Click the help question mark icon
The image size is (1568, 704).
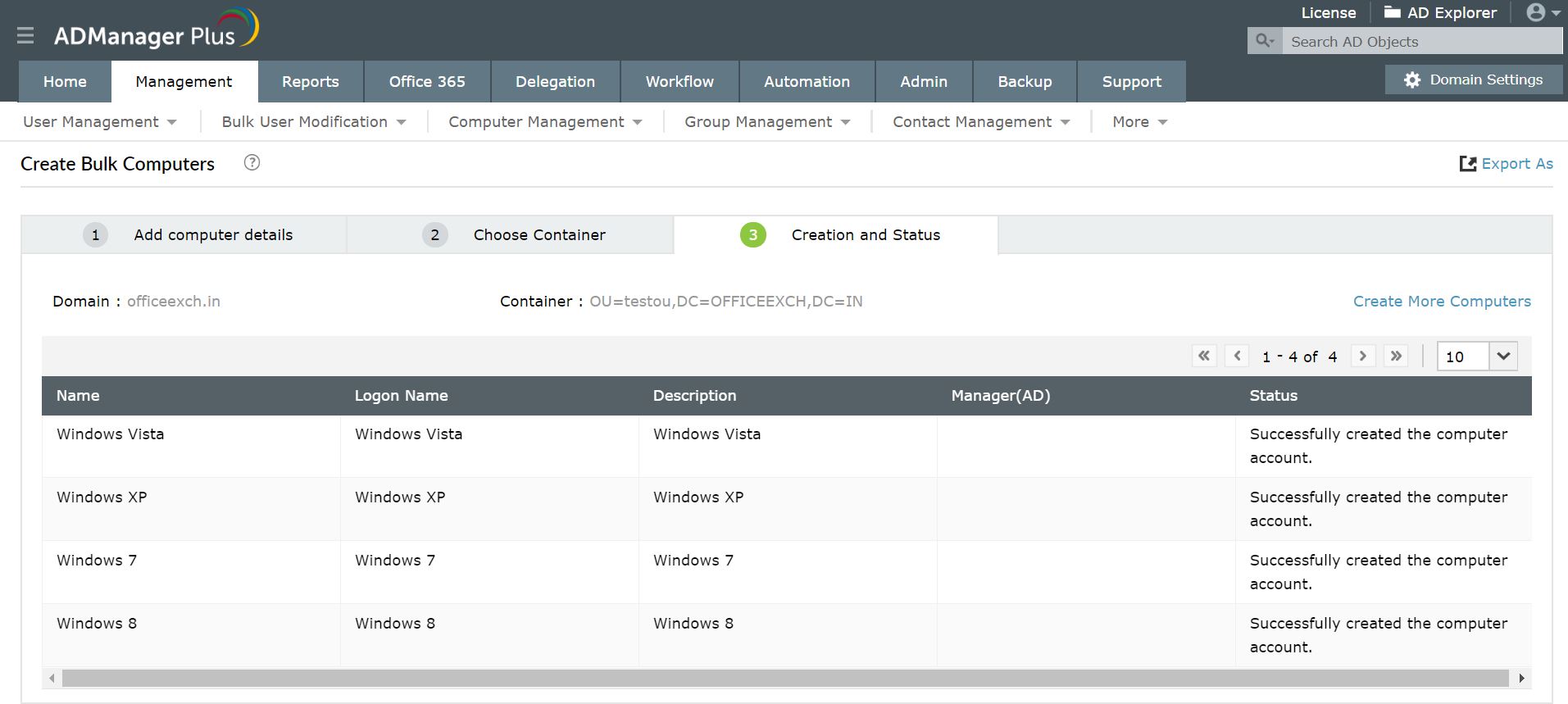(x=252, y=162)
